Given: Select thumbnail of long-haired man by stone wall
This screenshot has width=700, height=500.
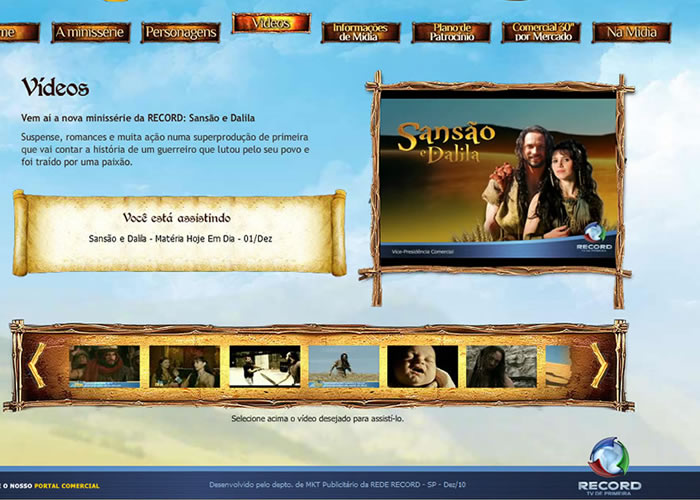Looking at the screenshot, I should (x=501, y=367).
